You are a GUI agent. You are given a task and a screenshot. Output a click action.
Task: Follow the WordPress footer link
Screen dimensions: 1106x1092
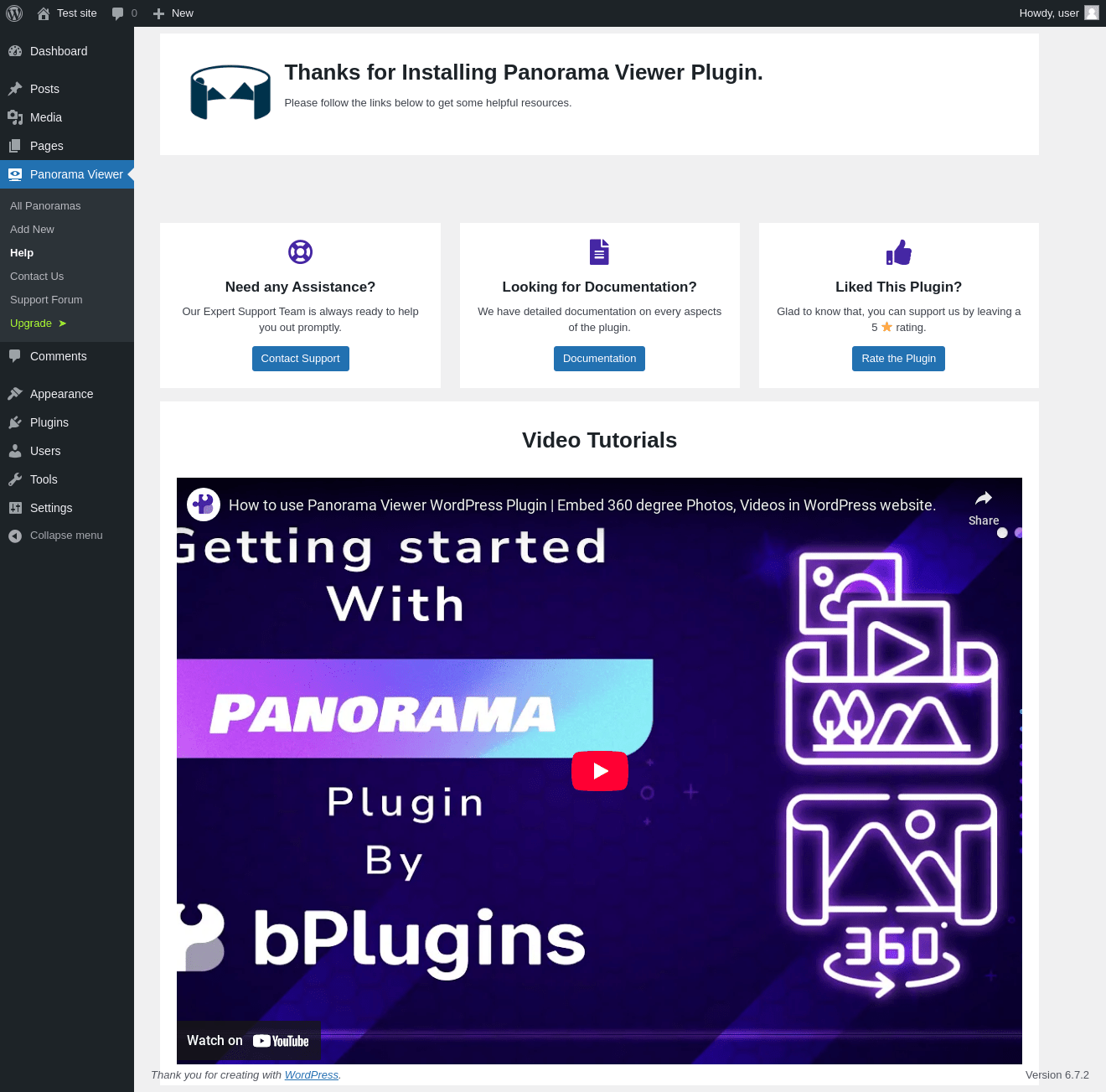click(x=312, y=1075)
